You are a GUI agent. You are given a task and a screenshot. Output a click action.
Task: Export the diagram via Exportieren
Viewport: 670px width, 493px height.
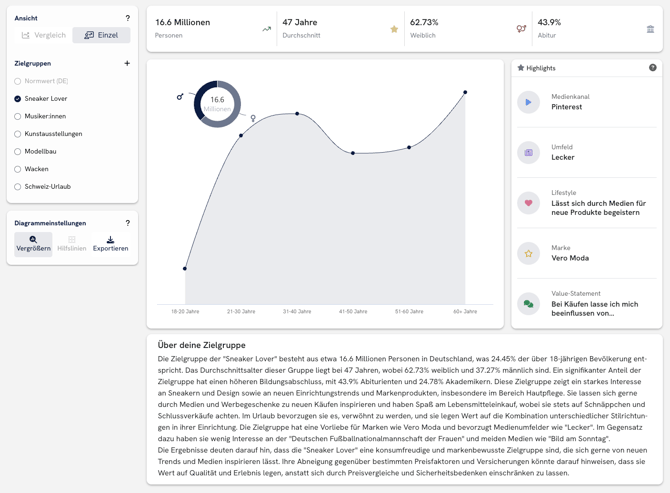(x=110, y=244)
